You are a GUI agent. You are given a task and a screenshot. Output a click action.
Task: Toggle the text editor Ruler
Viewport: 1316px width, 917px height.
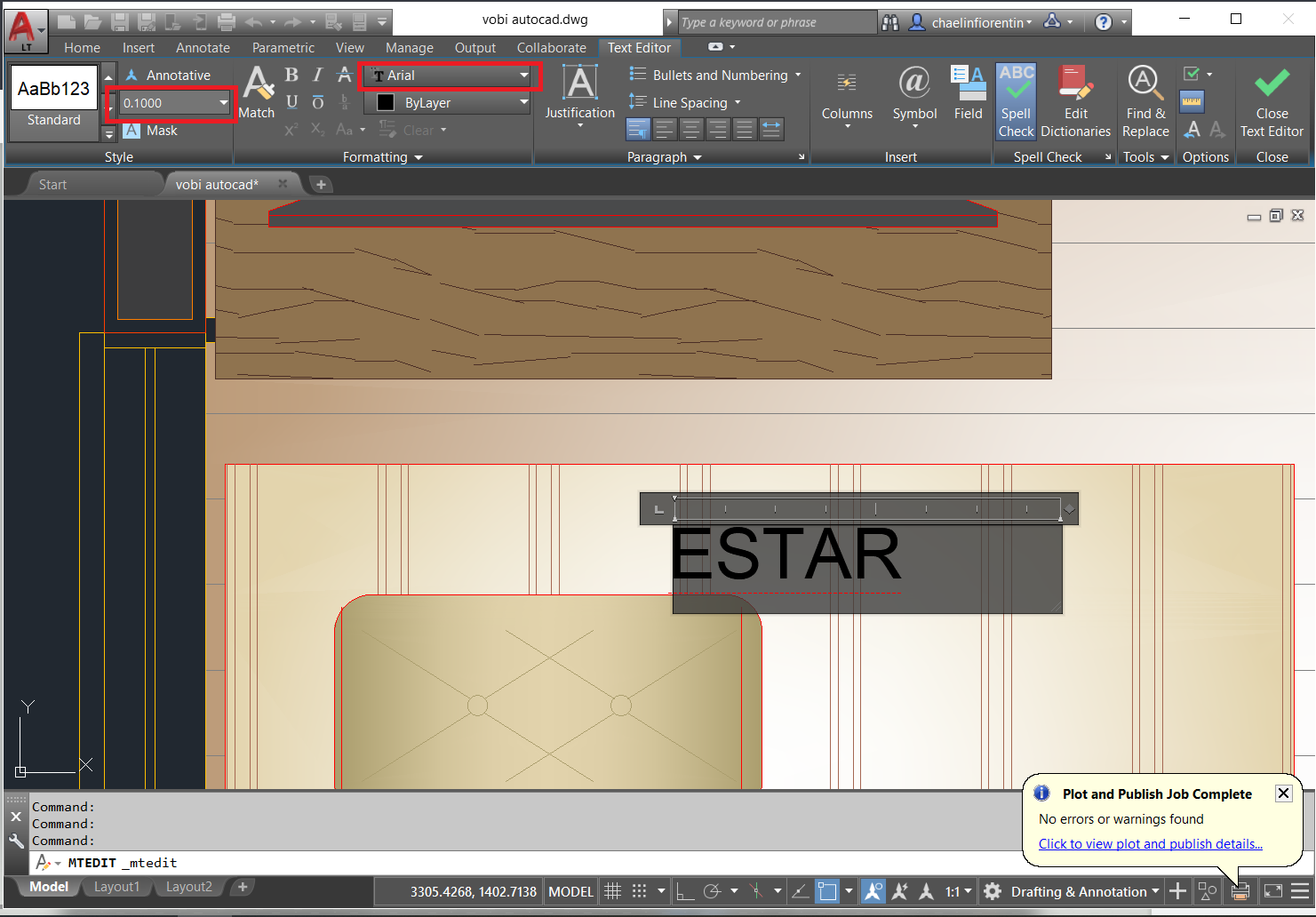tap(1192, 102)
